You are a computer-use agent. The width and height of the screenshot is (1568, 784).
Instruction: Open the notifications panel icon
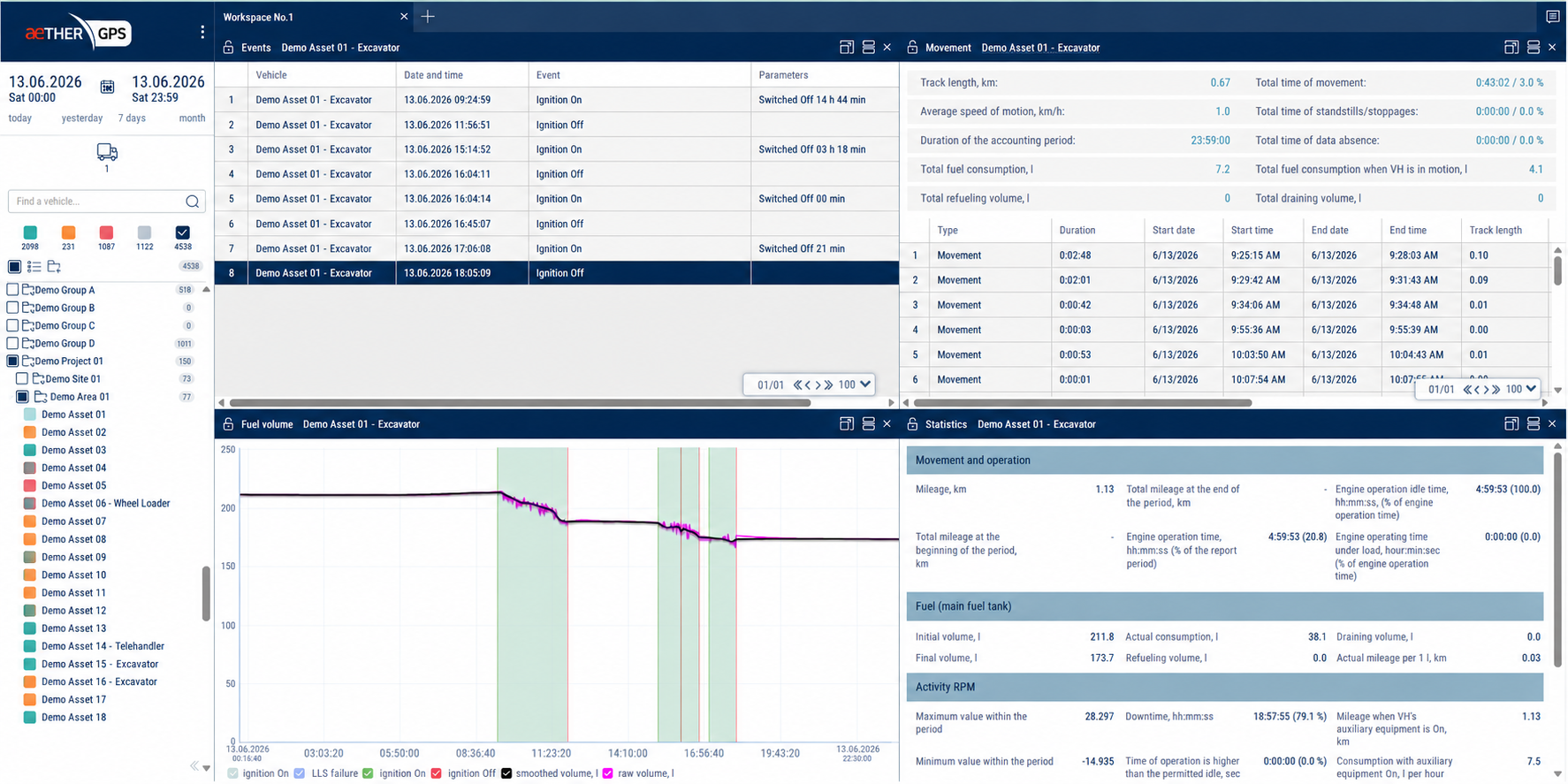click(x=1552, y=17)
